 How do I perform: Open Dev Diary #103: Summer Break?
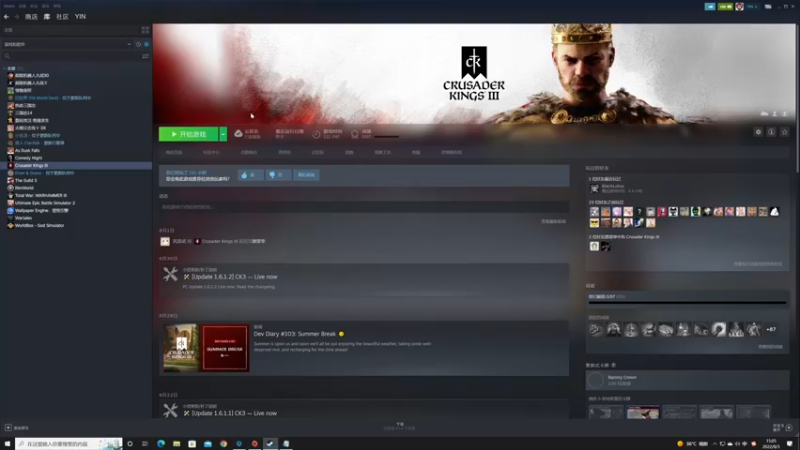pos(295,334)
